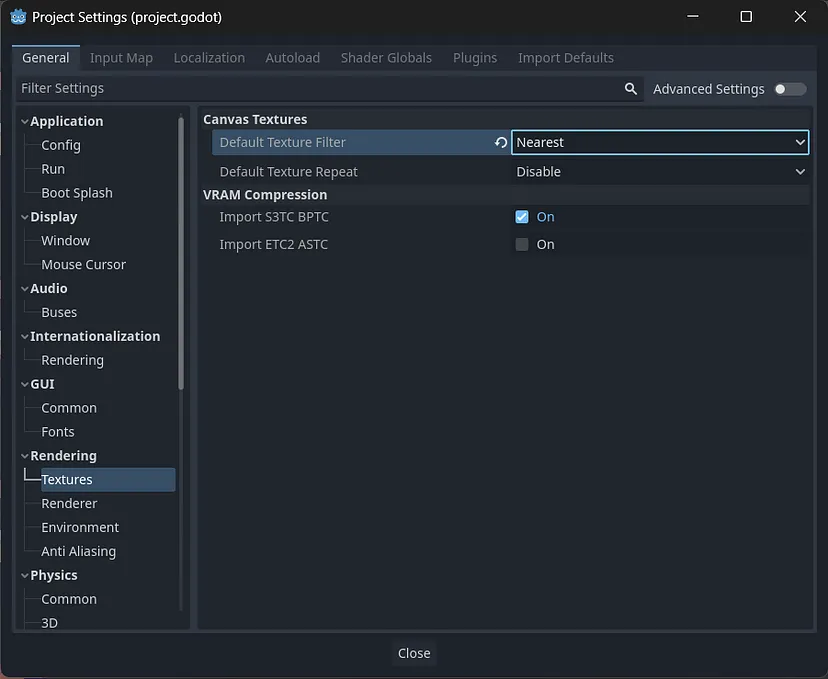Image resolution: width=828 pixels, height=679 pixels.
Task: Click the Close button
Action: click(414, 653)
